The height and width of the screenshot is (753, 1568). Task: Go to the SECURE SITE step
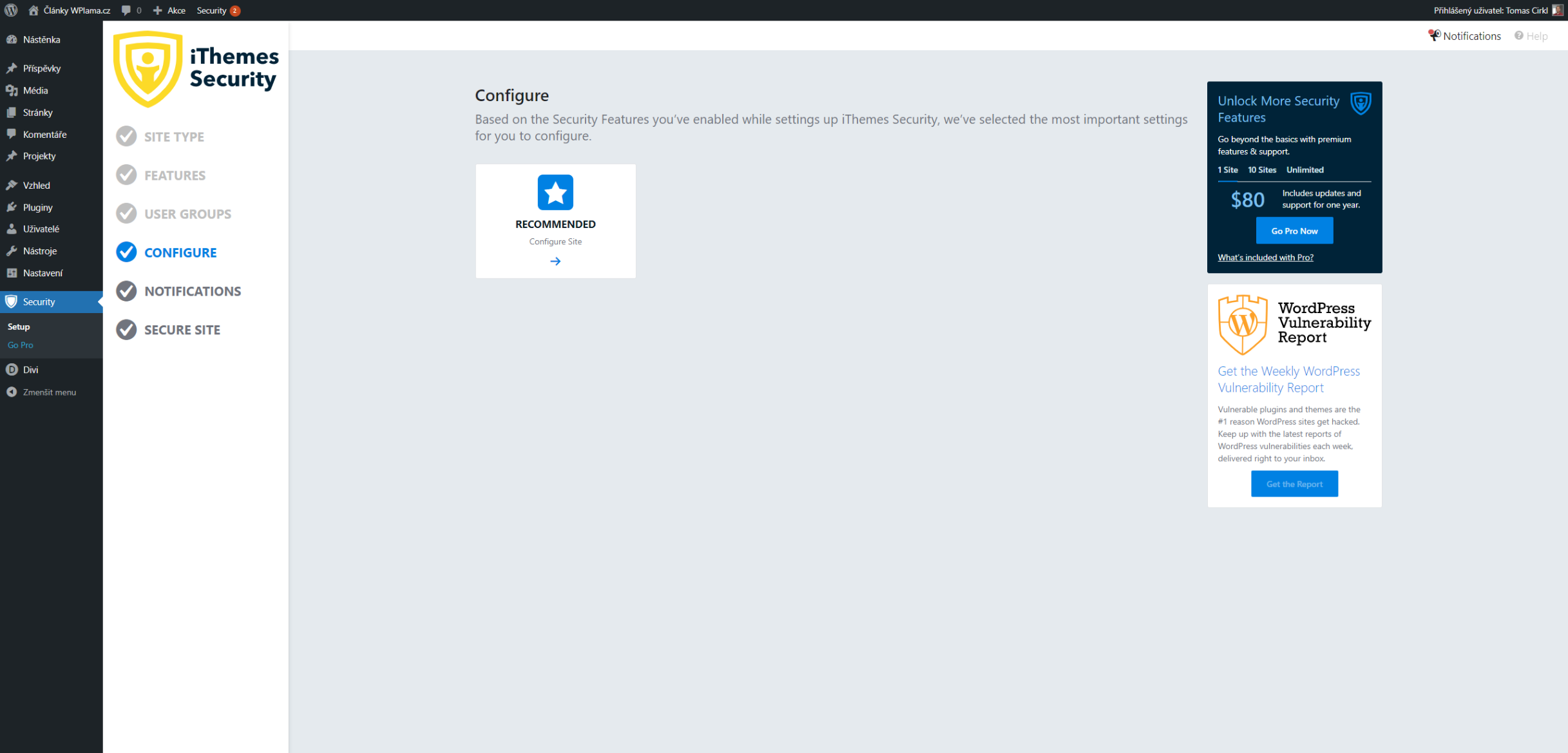[x=182, y=330]
